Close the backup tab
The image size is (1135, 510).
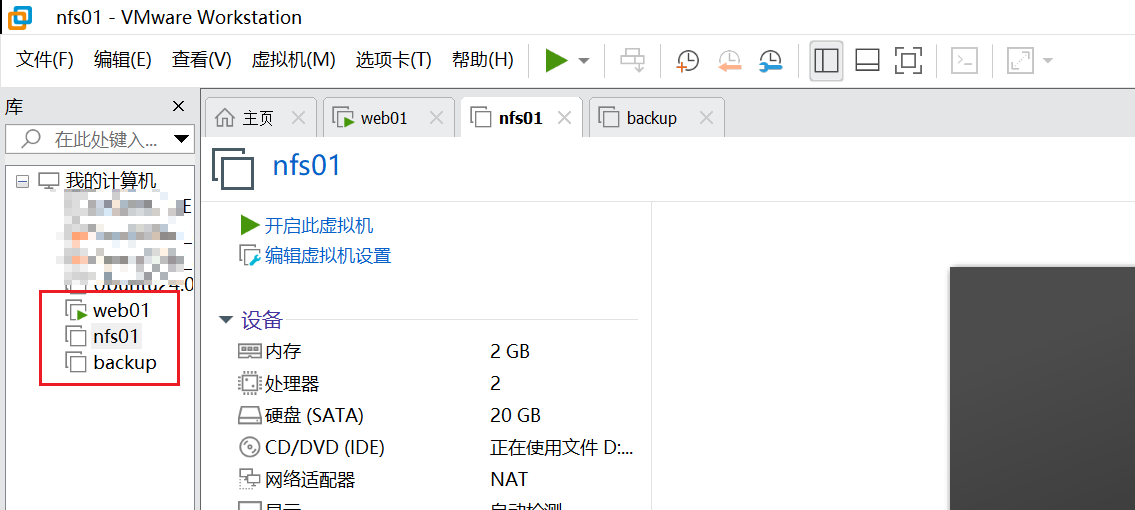coord(706,118)
